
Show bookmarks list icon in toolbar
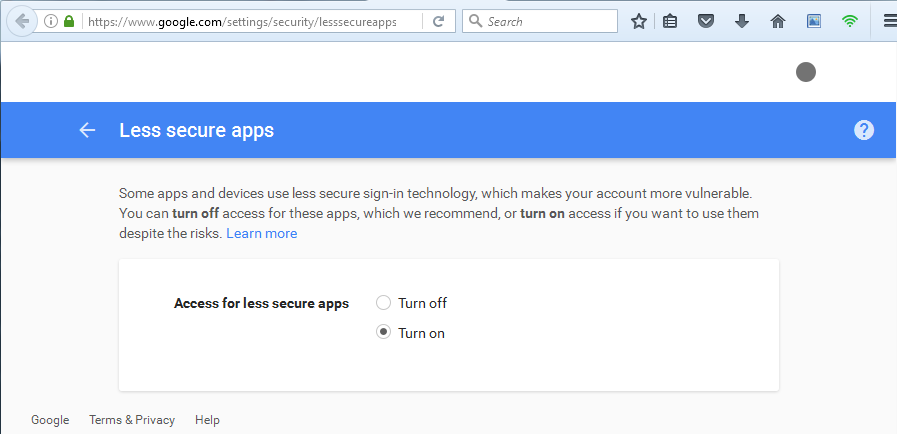click(x=671, y=21)
